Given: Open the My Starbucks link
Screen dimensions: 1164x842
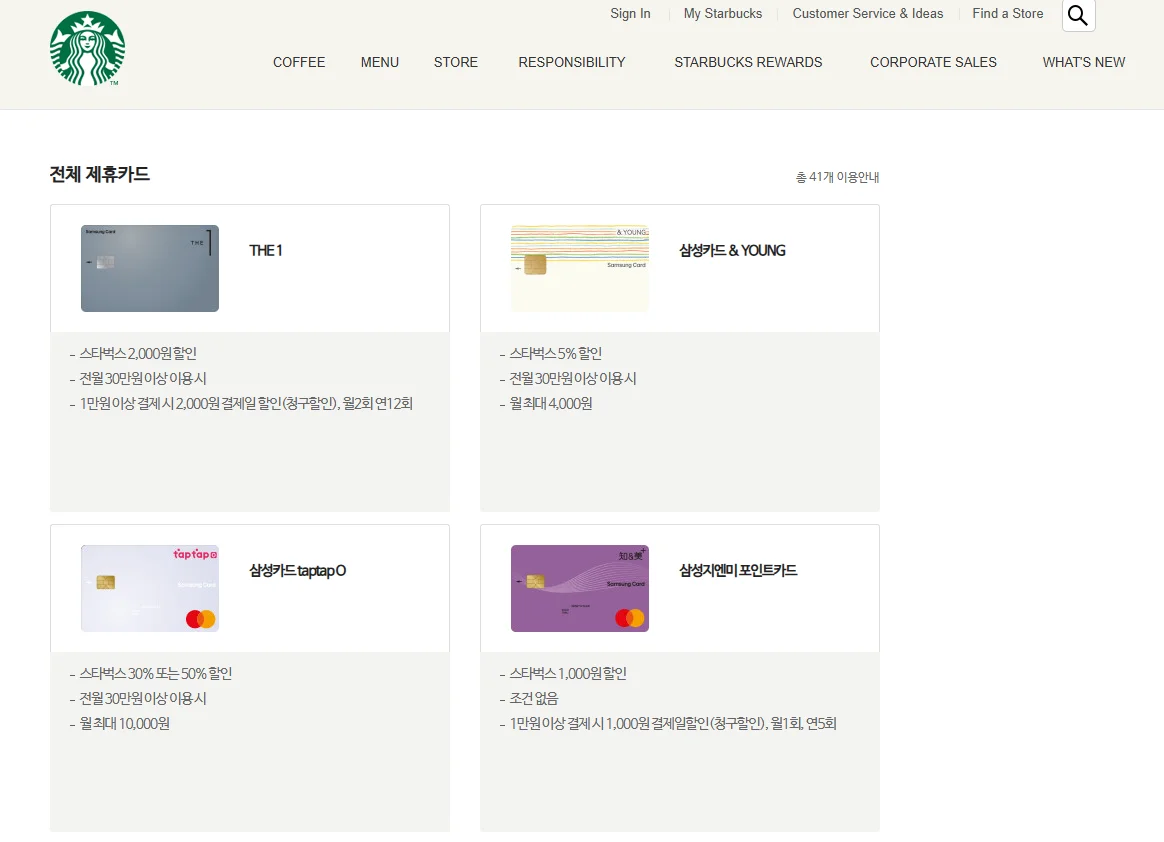Looking at the screenshot, I should [x=723, y=14].
